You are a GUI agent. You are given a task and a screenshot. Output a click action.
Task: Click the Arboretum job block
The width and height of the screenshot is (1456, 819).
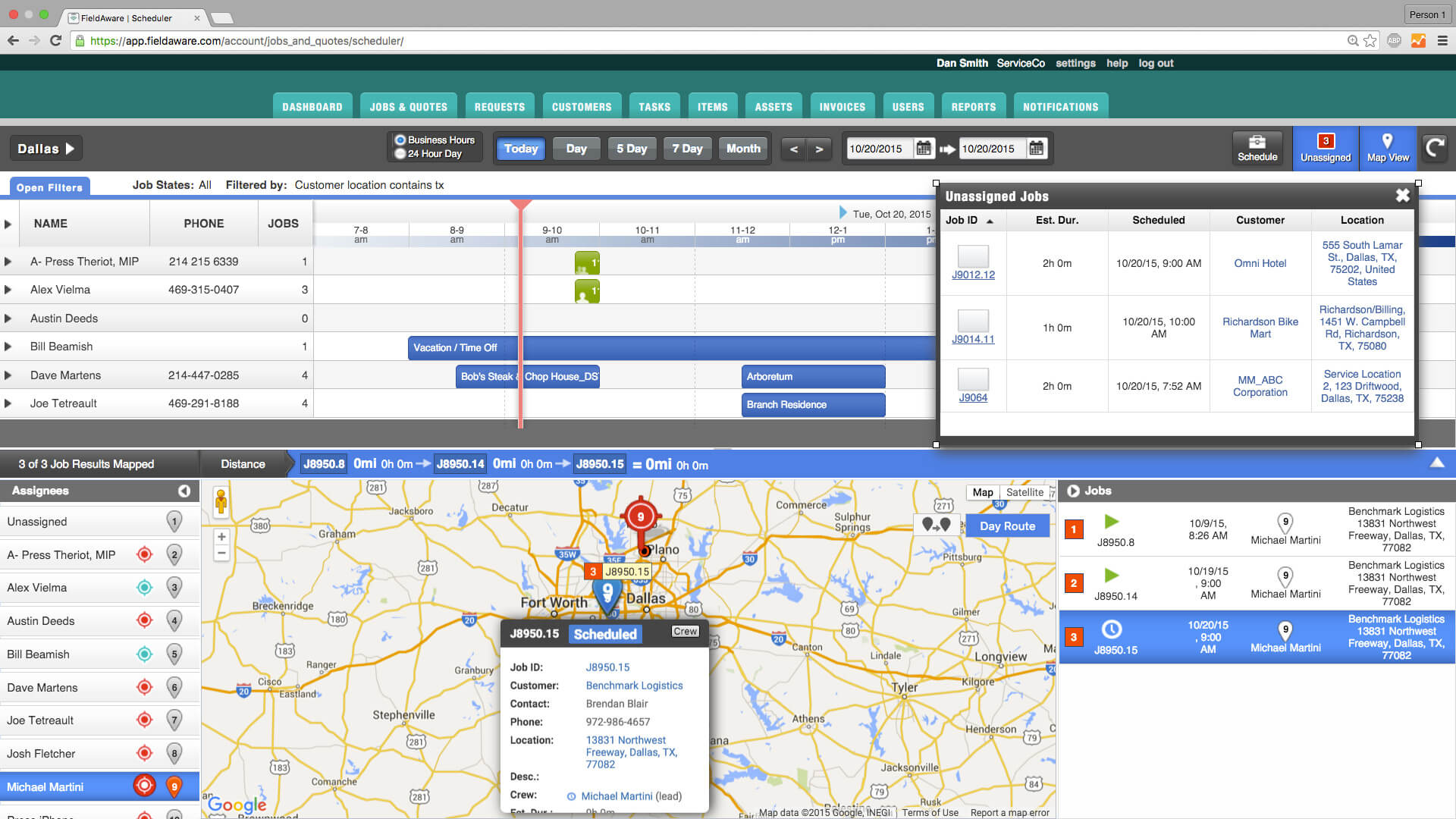(813, 376)
